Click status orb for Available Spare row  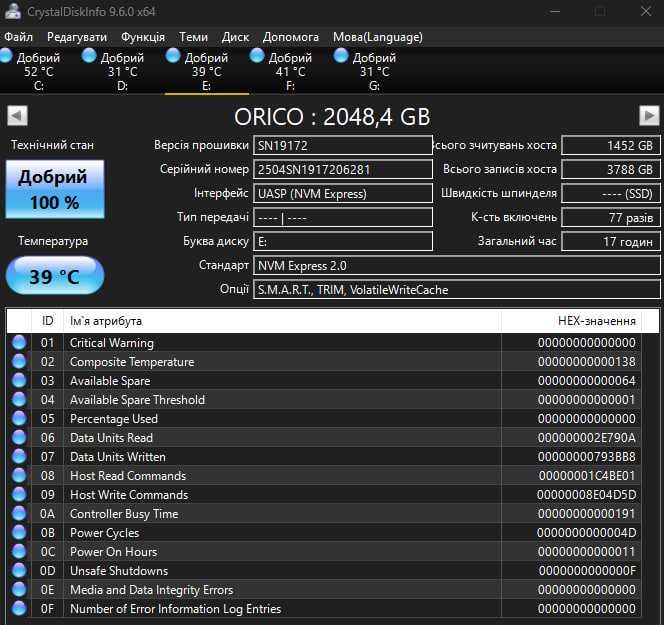coord(19,380)
